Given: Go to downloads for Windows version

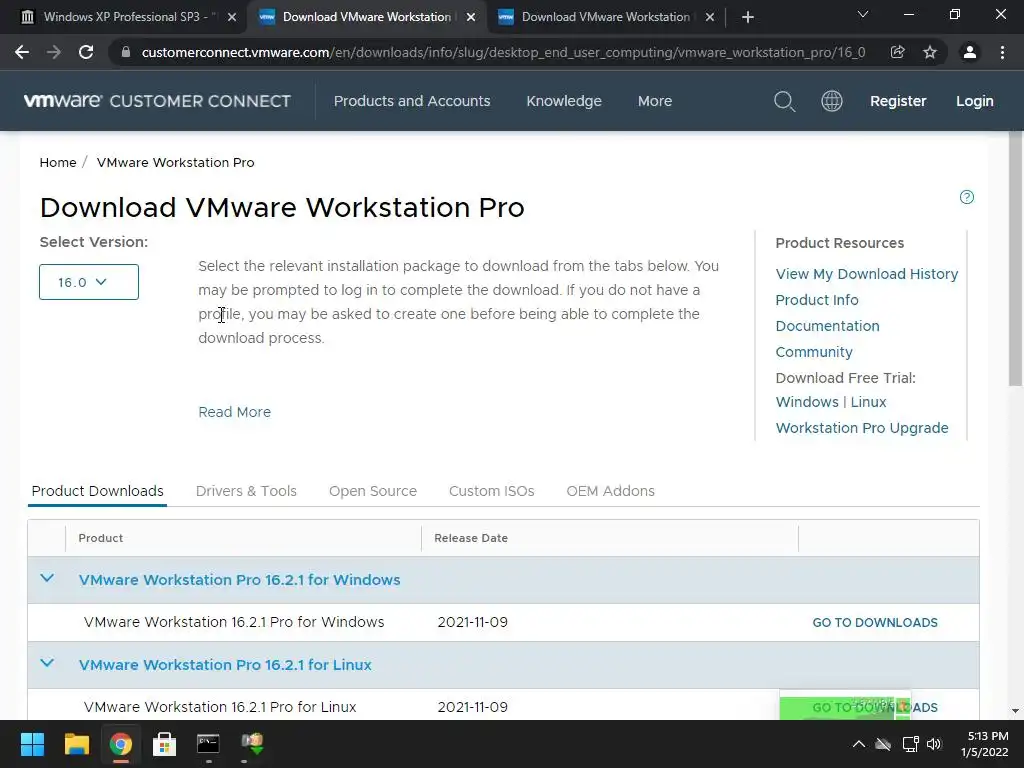Looking at the screenshot, I should coord(875,623).
